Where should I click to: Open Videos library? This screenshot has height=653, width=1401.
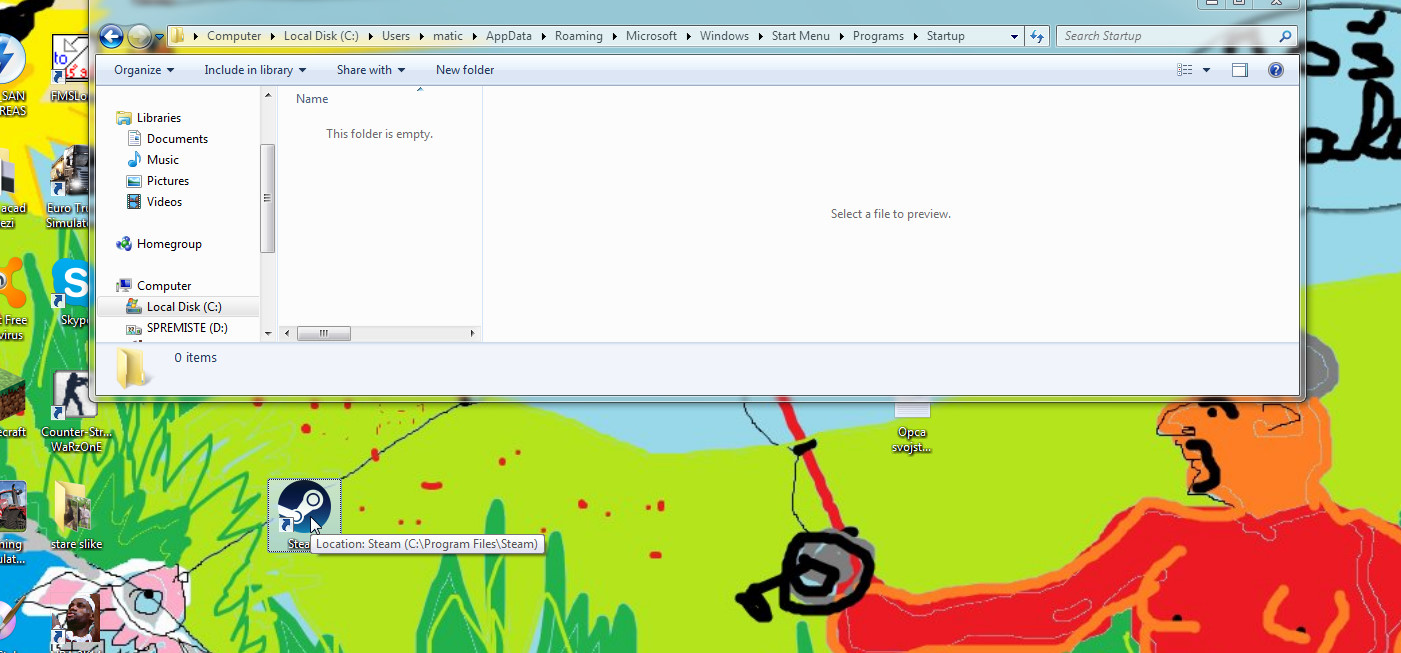tap(164, 202)
